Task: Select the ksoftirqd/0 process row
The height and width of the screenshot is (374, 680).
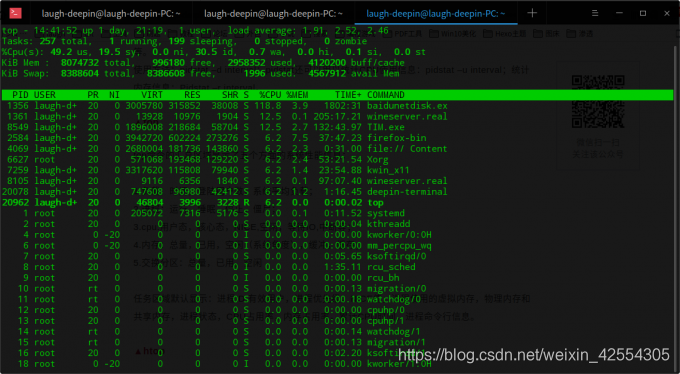Action: click(x=337, y=256)
